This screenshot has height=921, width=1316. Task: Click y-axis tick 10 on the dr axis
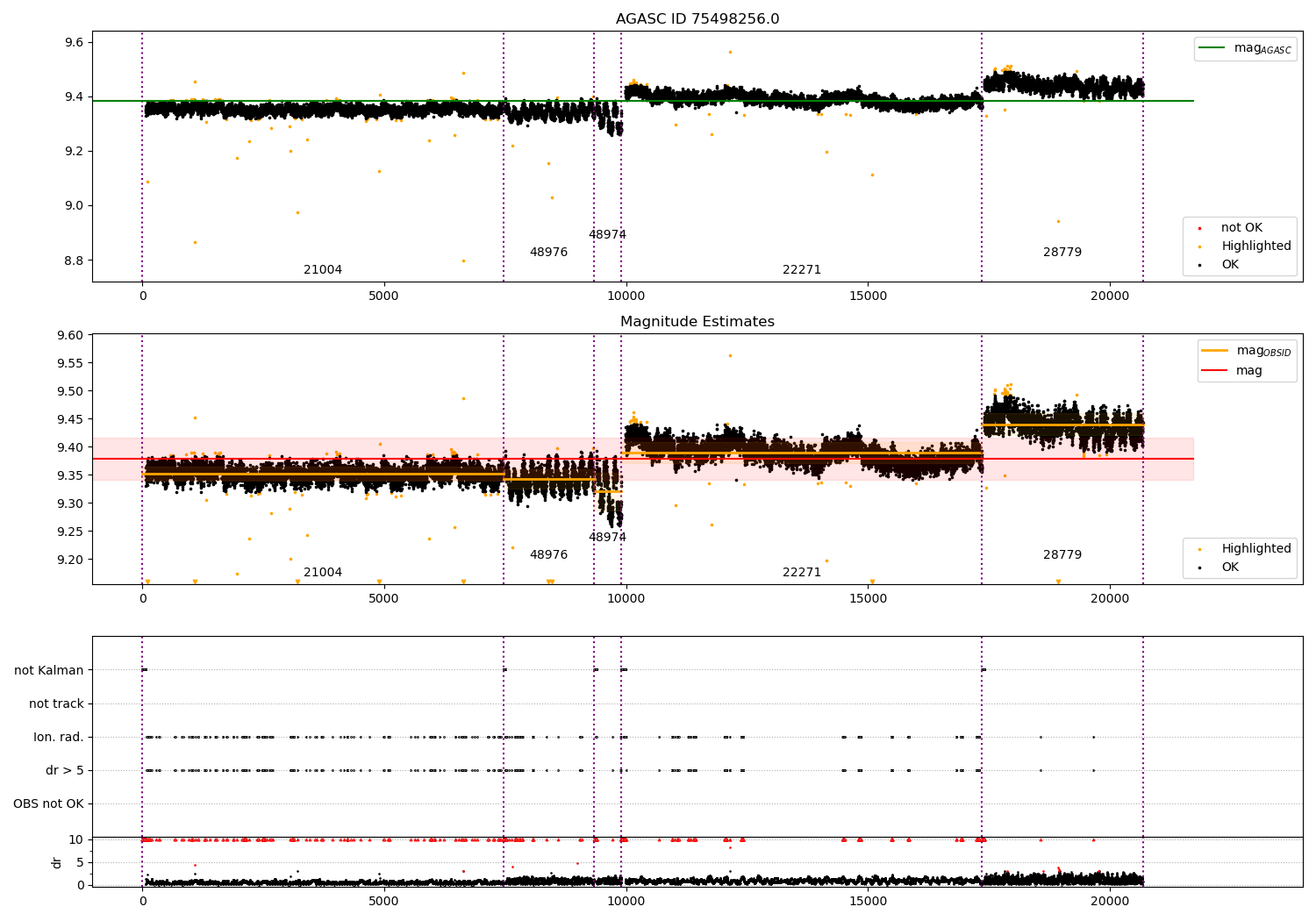click(76, 839)
